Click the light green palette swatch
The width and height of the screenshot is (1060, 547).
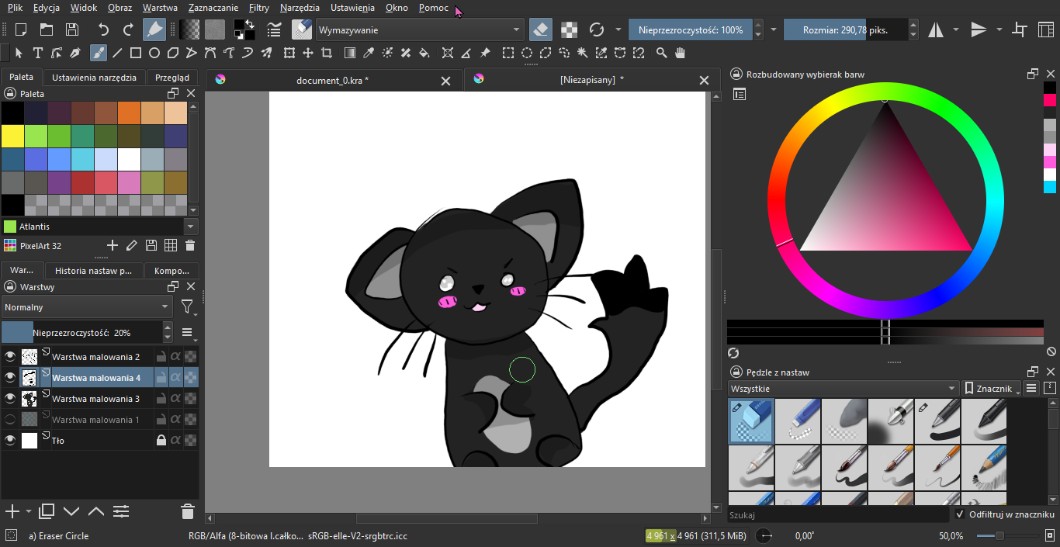pyautogui.click(x=36, y=135)
